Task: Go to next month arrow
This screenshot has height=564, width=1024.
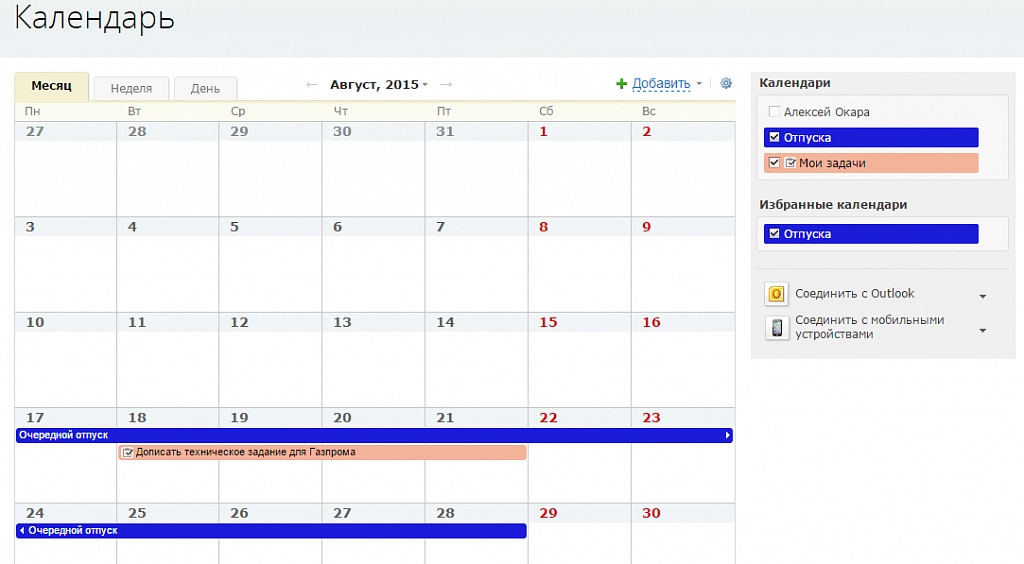Action: click(446, 85)
